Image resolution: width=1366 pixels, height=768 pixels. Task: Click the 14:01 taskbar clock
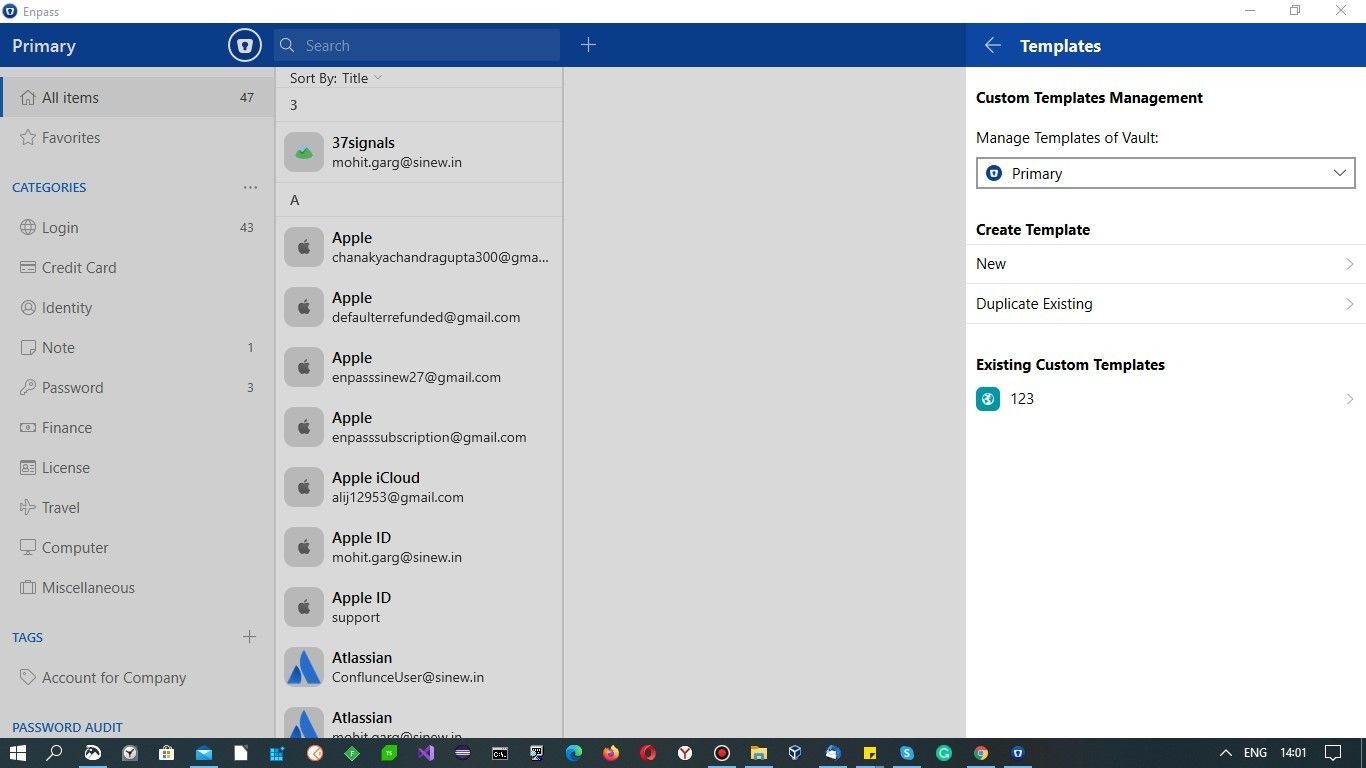[1293, 753]
